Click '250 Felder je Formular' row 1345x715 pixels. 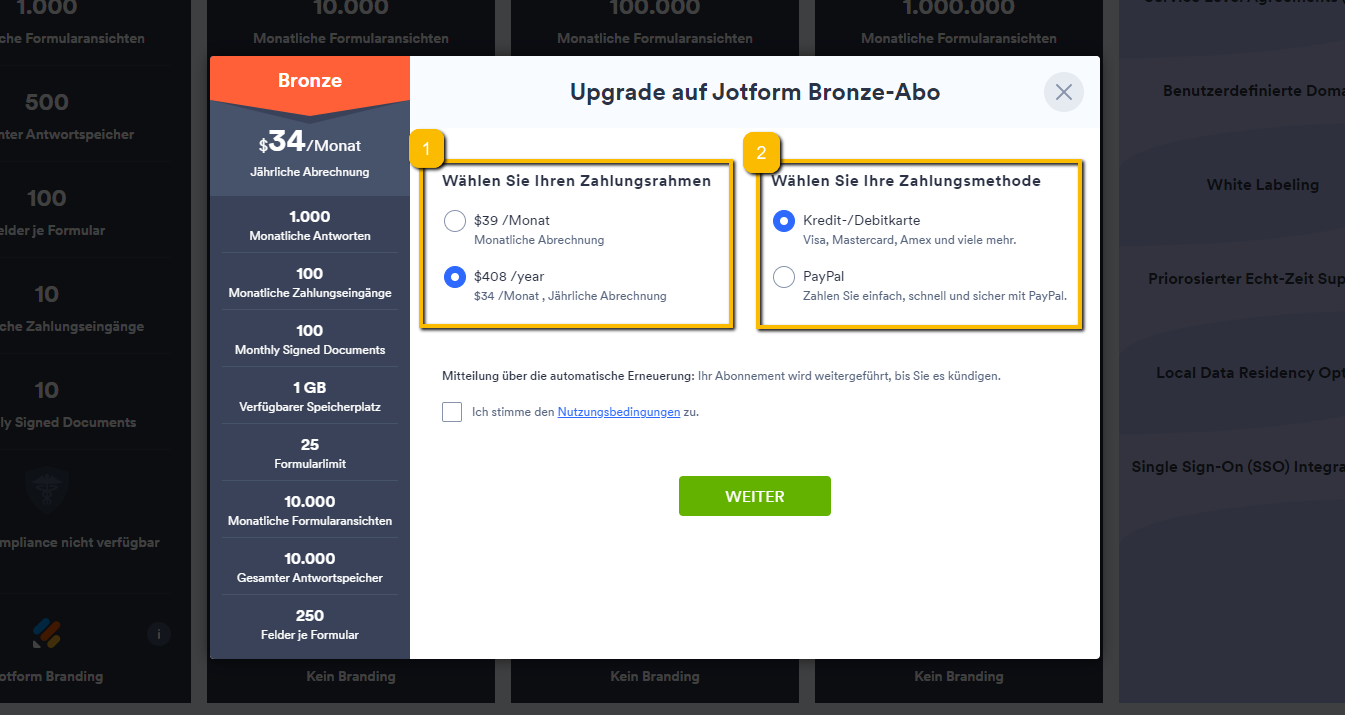point(310,624)
